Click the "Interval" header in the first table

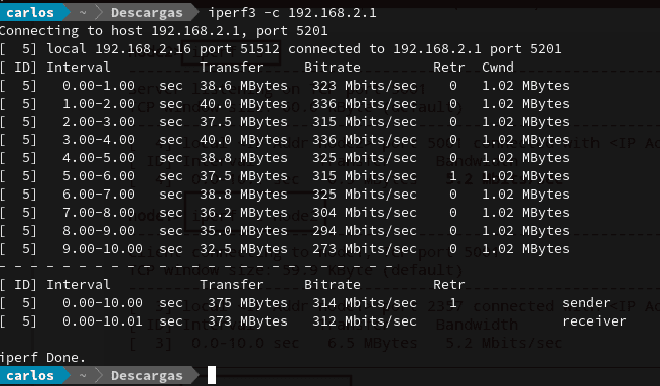click(x=78, y=67)
